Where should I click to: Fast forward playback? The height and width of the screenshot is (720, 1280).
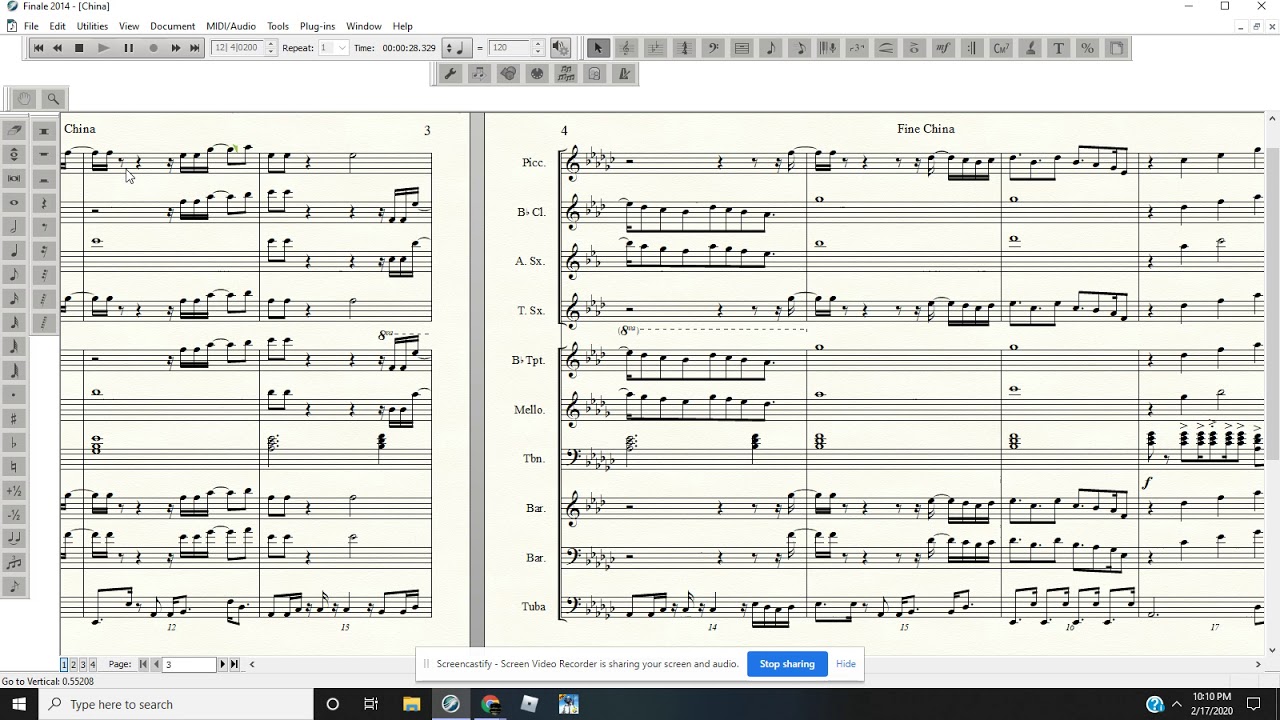coord(176,47)
